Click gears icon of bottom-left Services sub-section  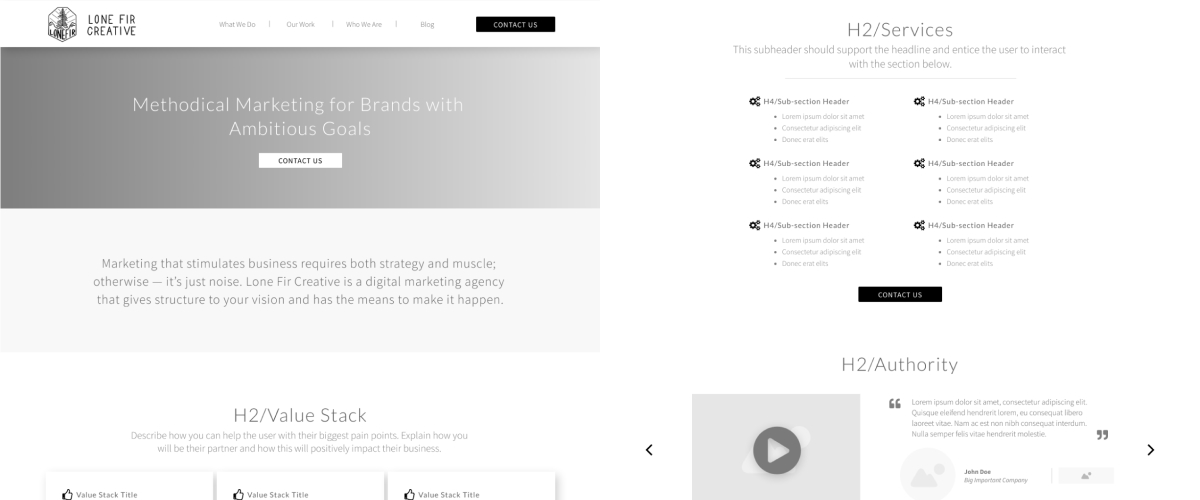[x=754, y=225]
